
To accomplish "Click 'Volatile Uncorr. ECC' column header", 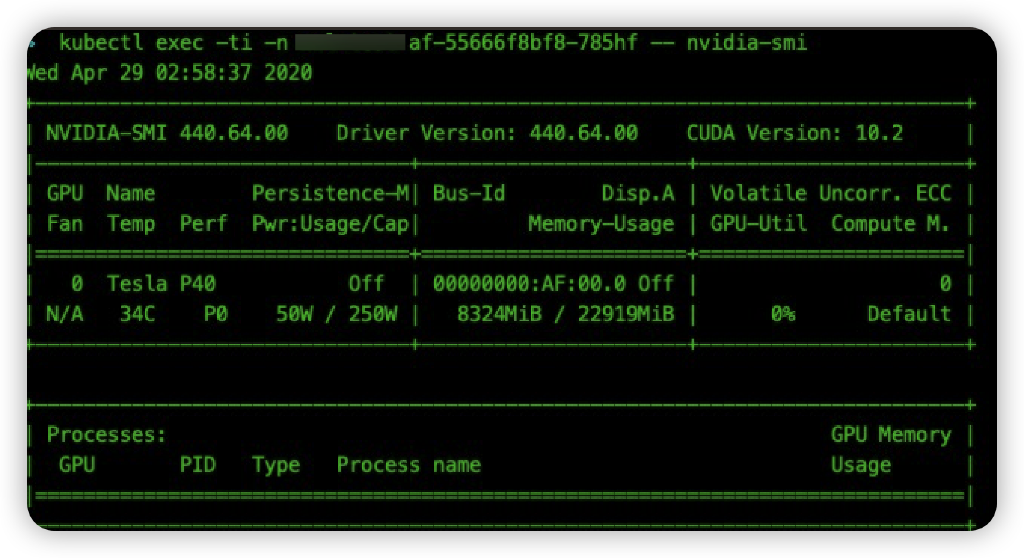I will click(831, 193).
